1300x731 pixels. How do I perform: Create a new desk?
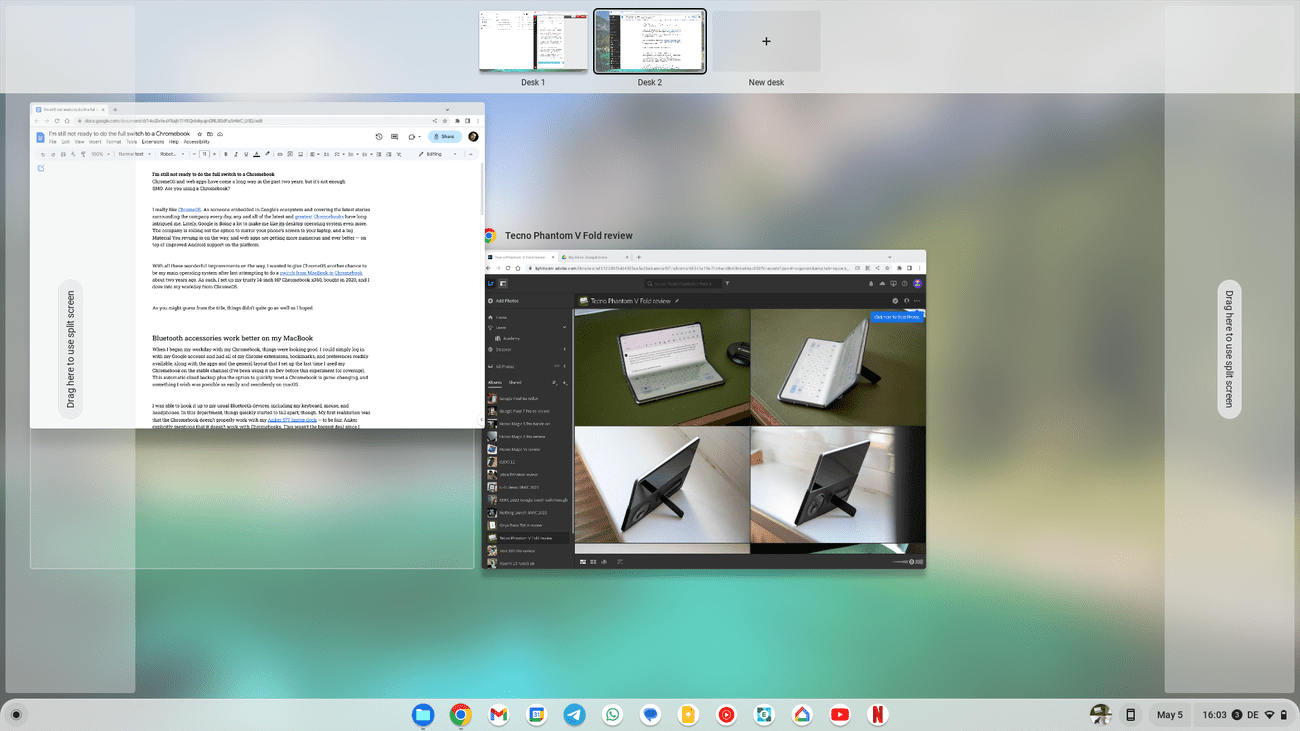tap(766, 42)
